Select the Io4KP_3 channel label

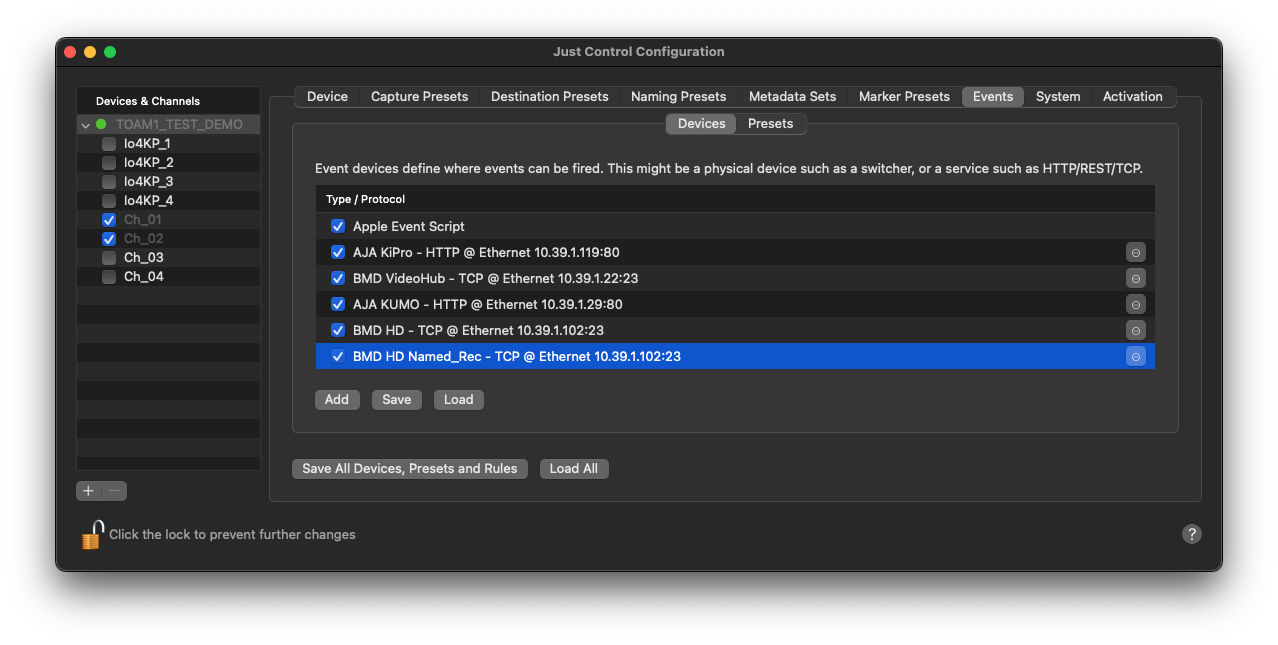click(148, 182)
